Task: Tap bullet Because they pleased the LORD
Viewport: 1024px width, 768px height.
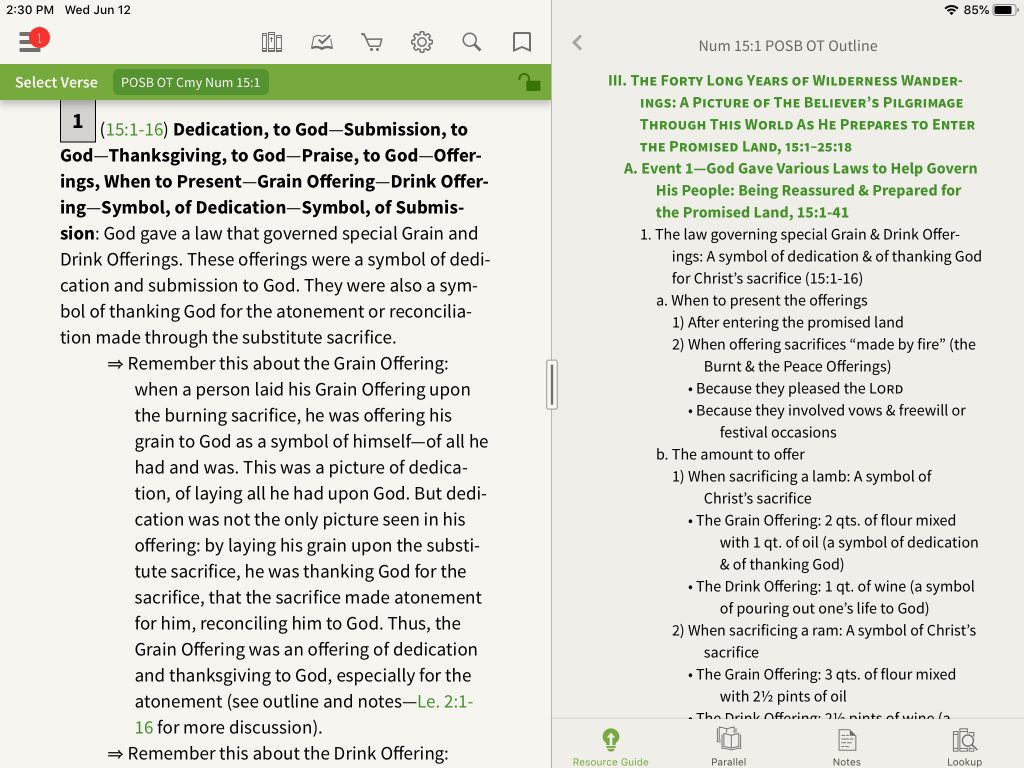Action: [x=795, y=389]
